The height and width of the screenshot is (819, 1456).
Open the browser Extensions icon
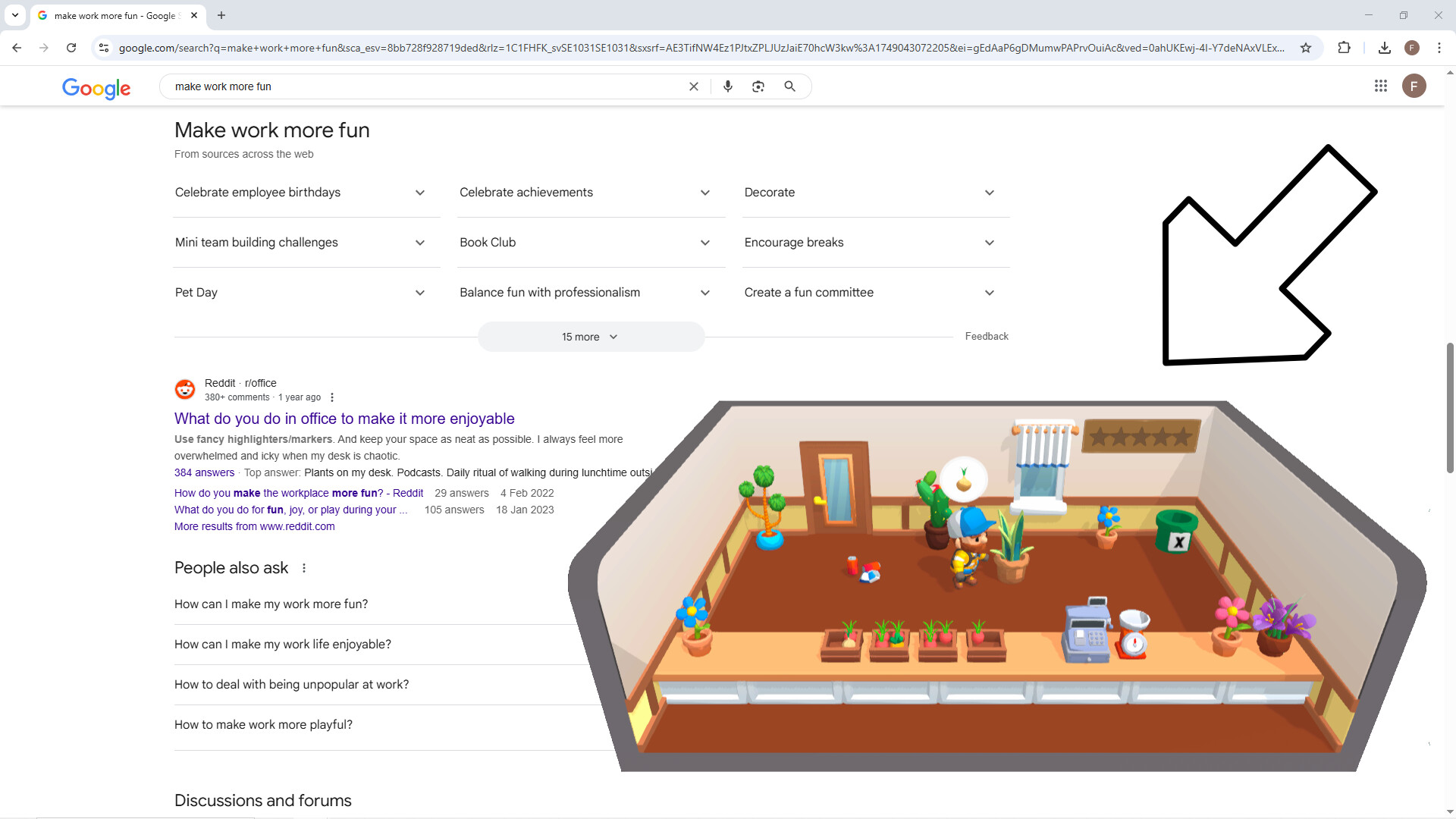tap(1345, 47)
